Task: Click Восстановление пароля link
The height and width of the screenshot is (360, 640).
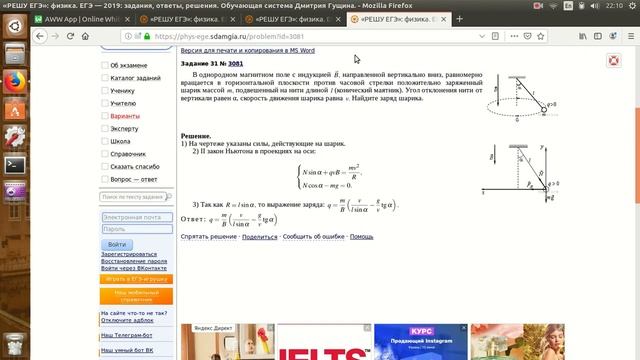Action: tap(134, 261)
